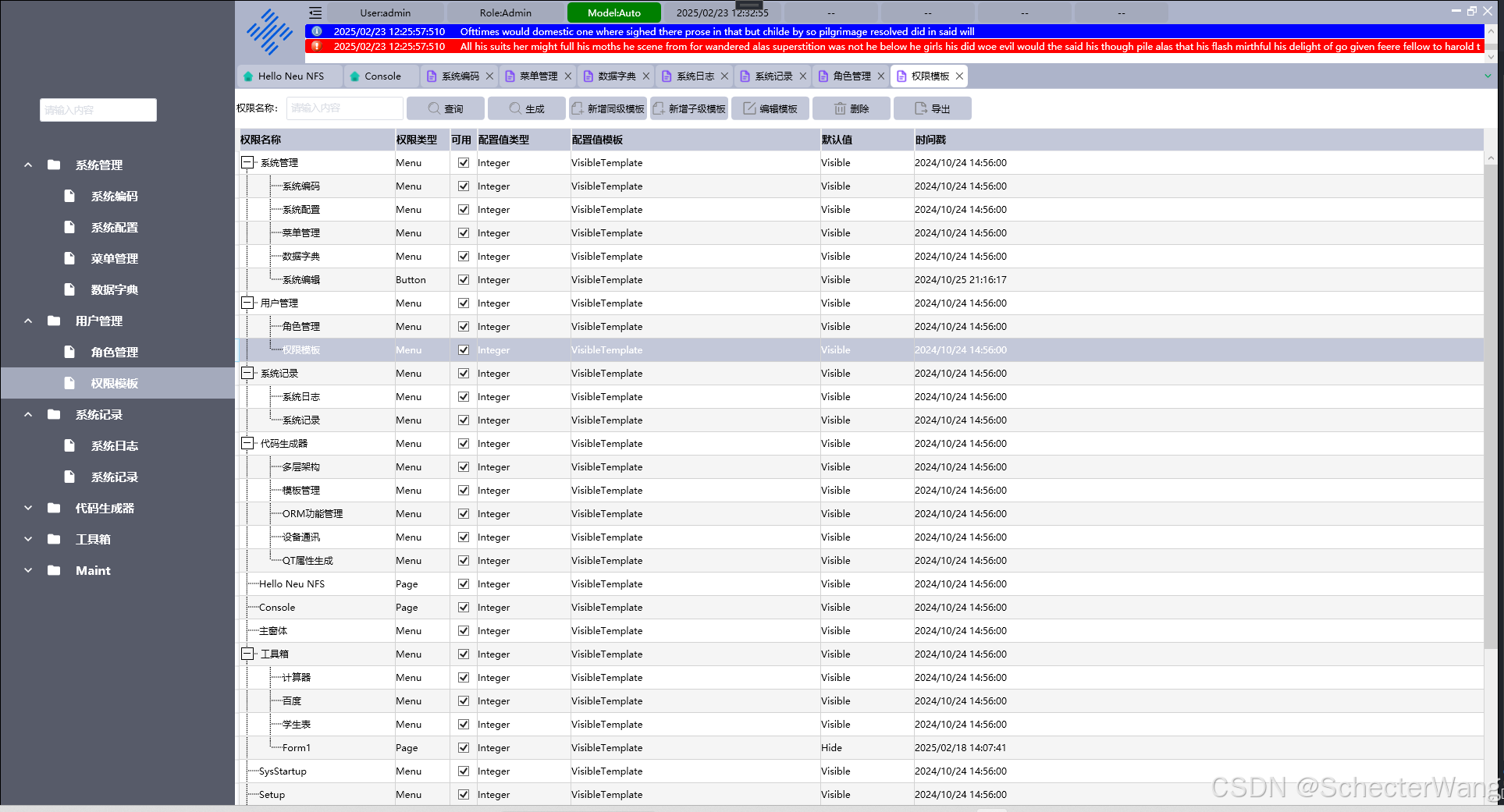Click the Role:Admin header button
Image resolution: width=1504 pixels, height=812 pixels.
506,12
